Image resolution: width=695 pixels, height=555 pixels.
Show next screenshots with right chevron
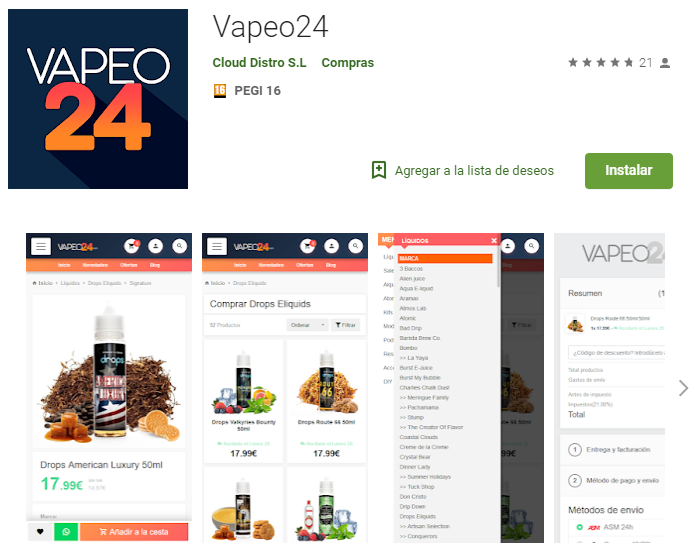[683, 388]
